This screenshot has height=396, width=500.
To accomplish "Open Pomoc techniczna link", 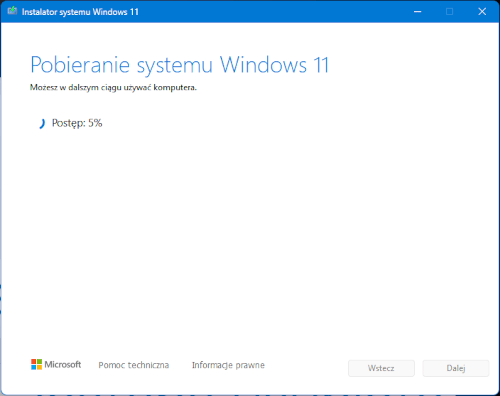I will [x=133, y=365].
